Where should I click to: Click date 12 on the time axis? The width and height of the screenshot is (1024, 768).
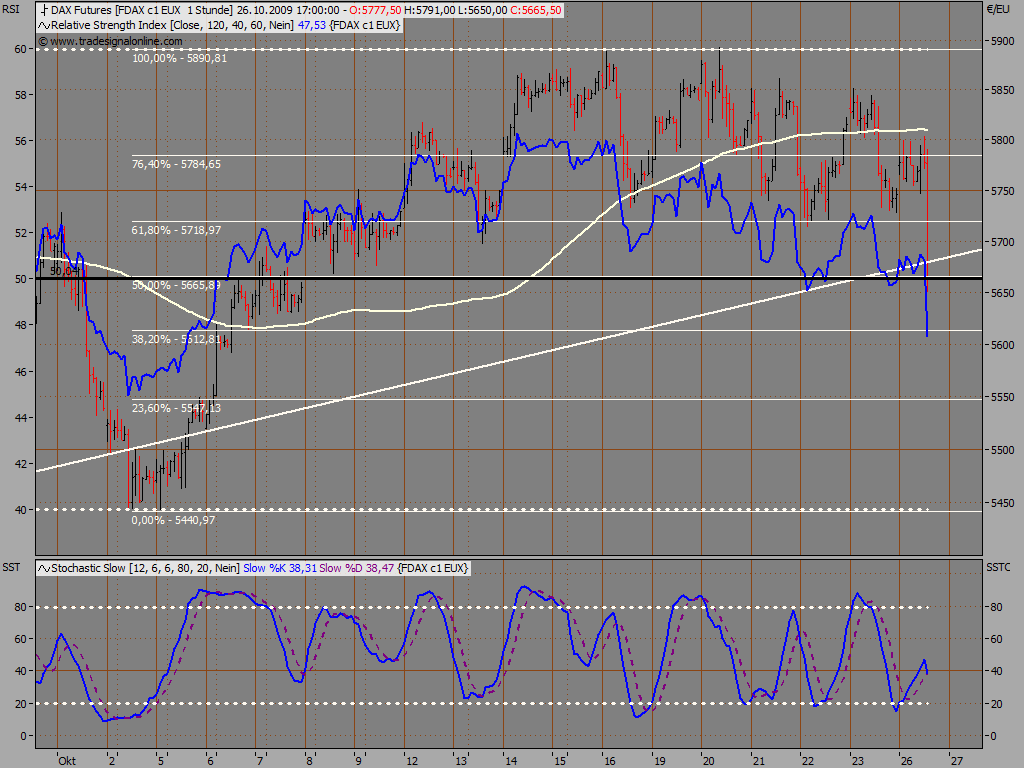click(x=411, y=761)
